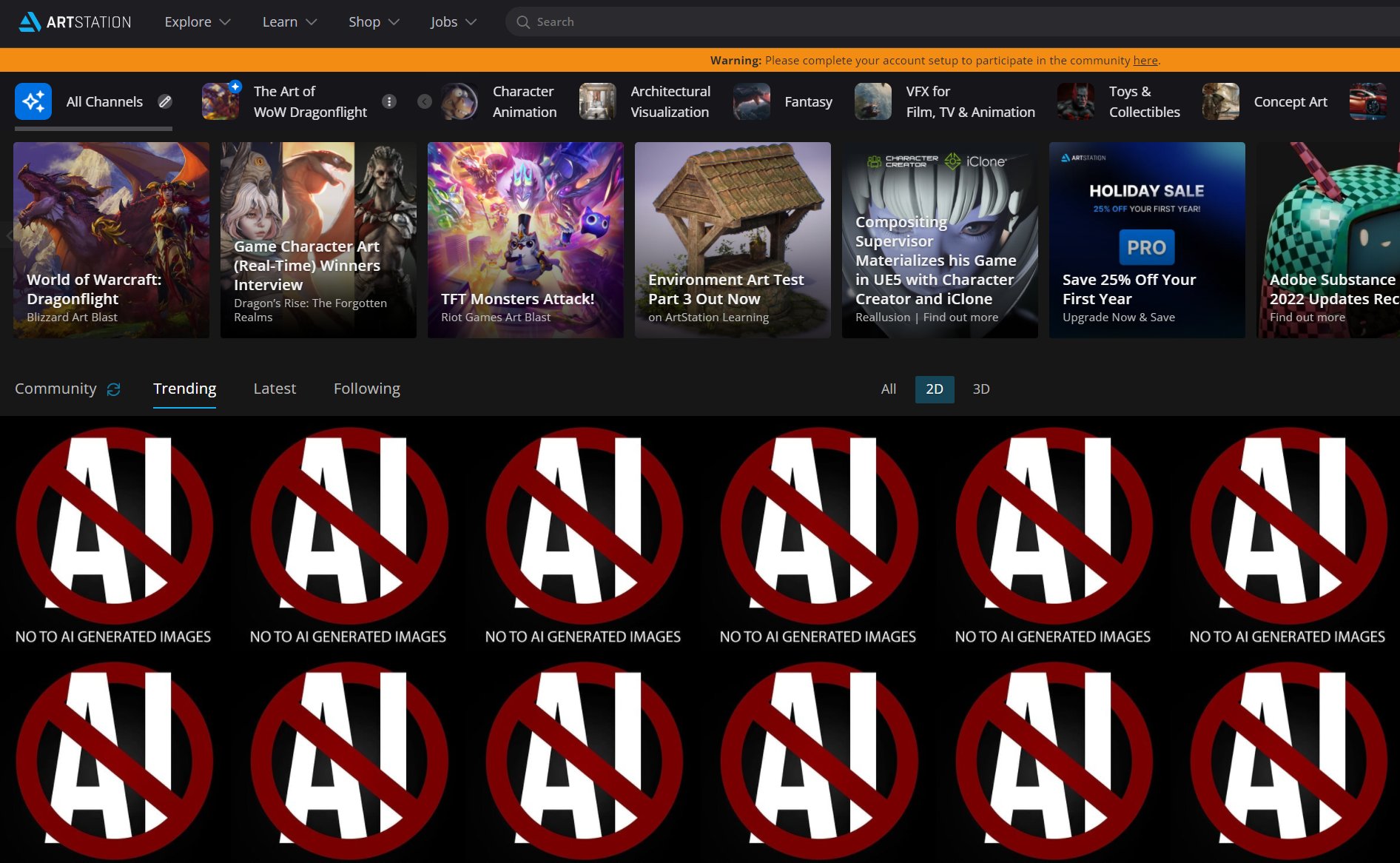Open the Jobs dropdown menu
This screenshot has height=863, width=1400.
[453, 22]
